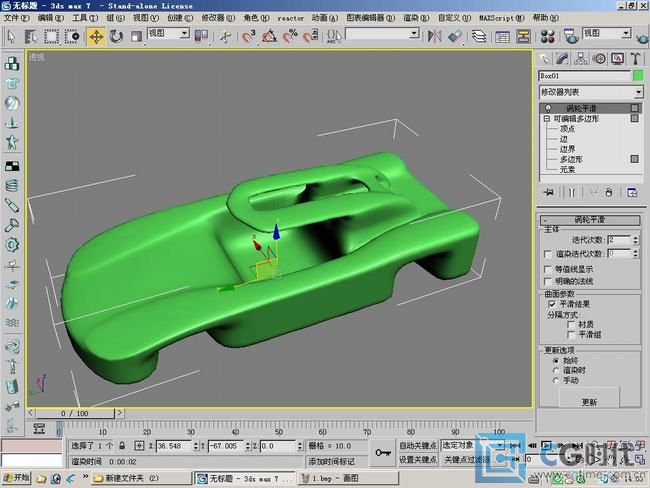Open the named selection sets dropdown
The width and height of the screenshot is (650, 488).
(382, 34)
